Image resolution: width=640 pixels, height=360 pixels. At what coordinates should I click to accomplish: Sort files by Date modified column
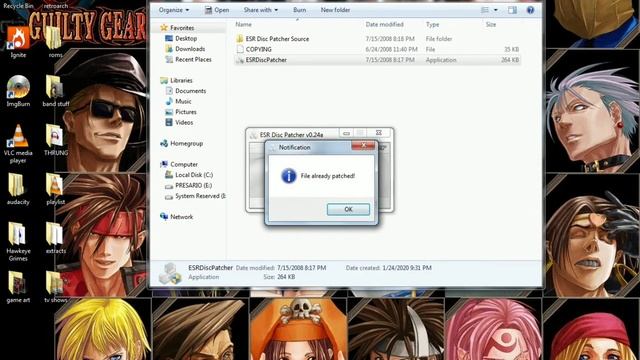tap(384, 24)
